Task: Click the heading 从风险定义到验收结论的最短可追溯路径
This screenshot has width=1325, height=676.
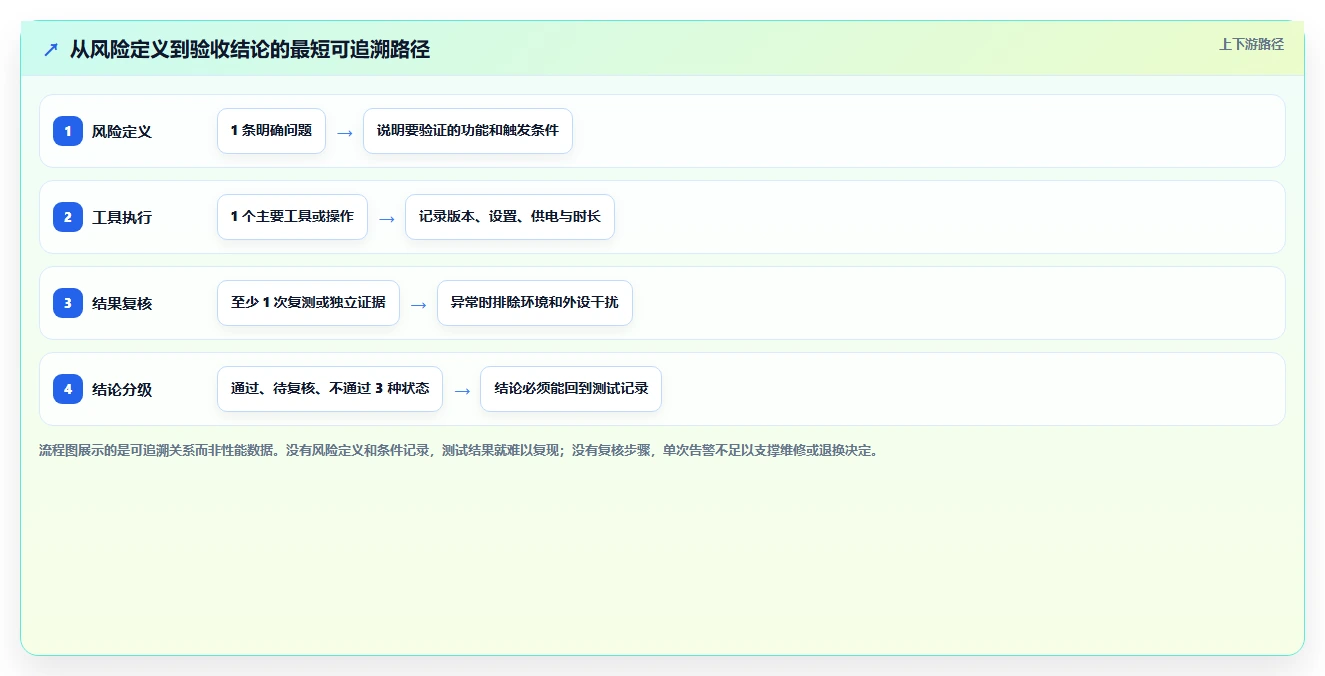Action: (x=250, y=50)
